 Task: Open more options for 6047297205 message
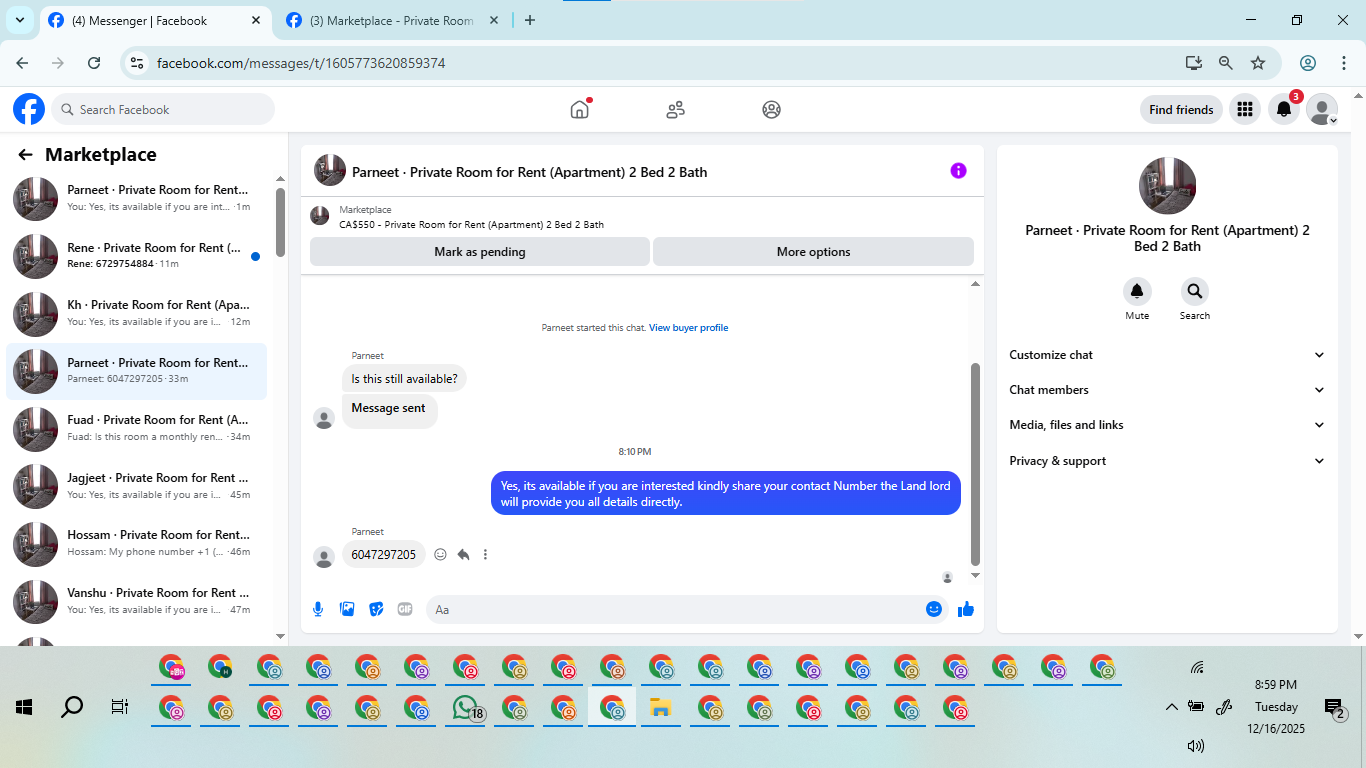pos(486,554)
